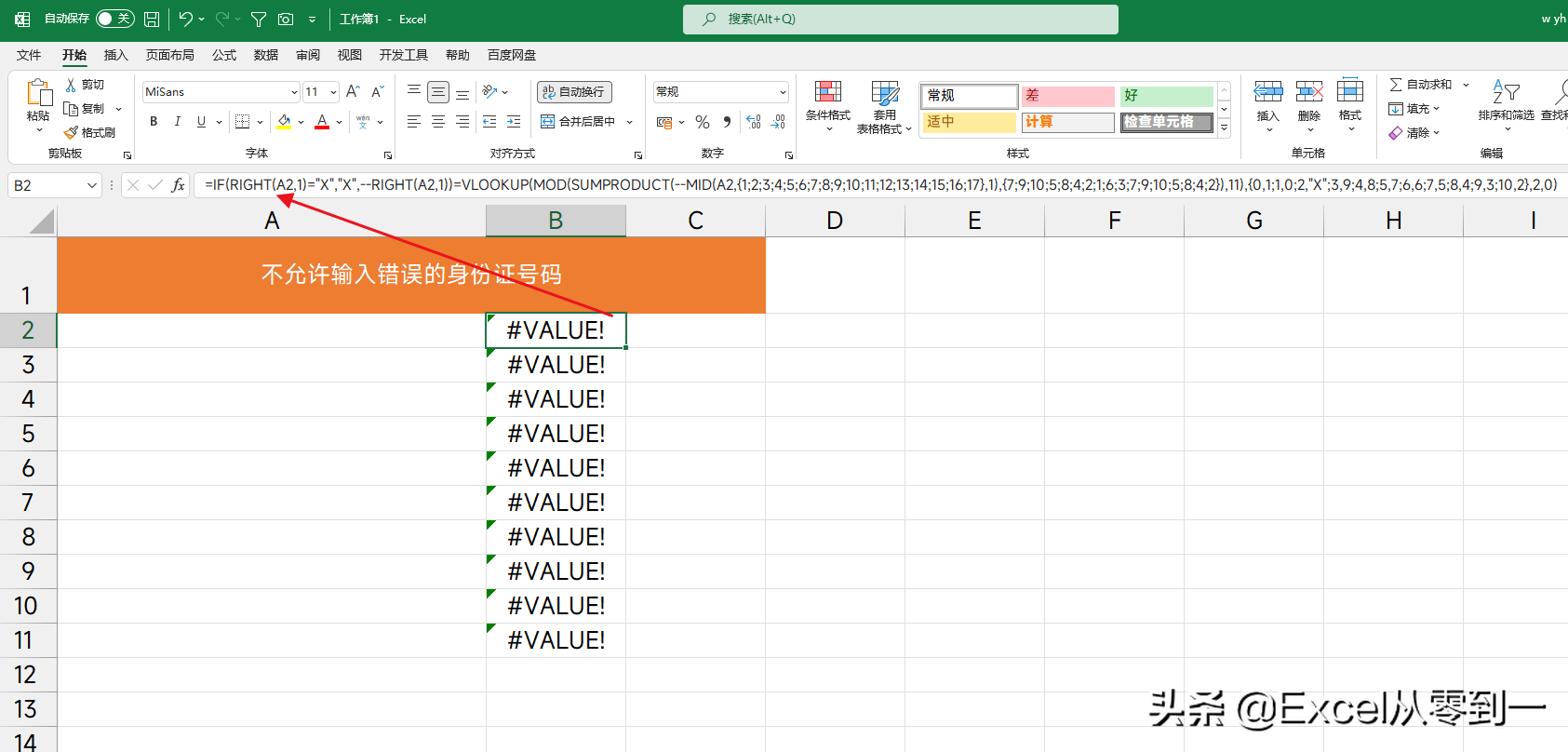This screenshot has height=752, width=1568.
Task: Click the Borders icon
Action: pos(242,122)
